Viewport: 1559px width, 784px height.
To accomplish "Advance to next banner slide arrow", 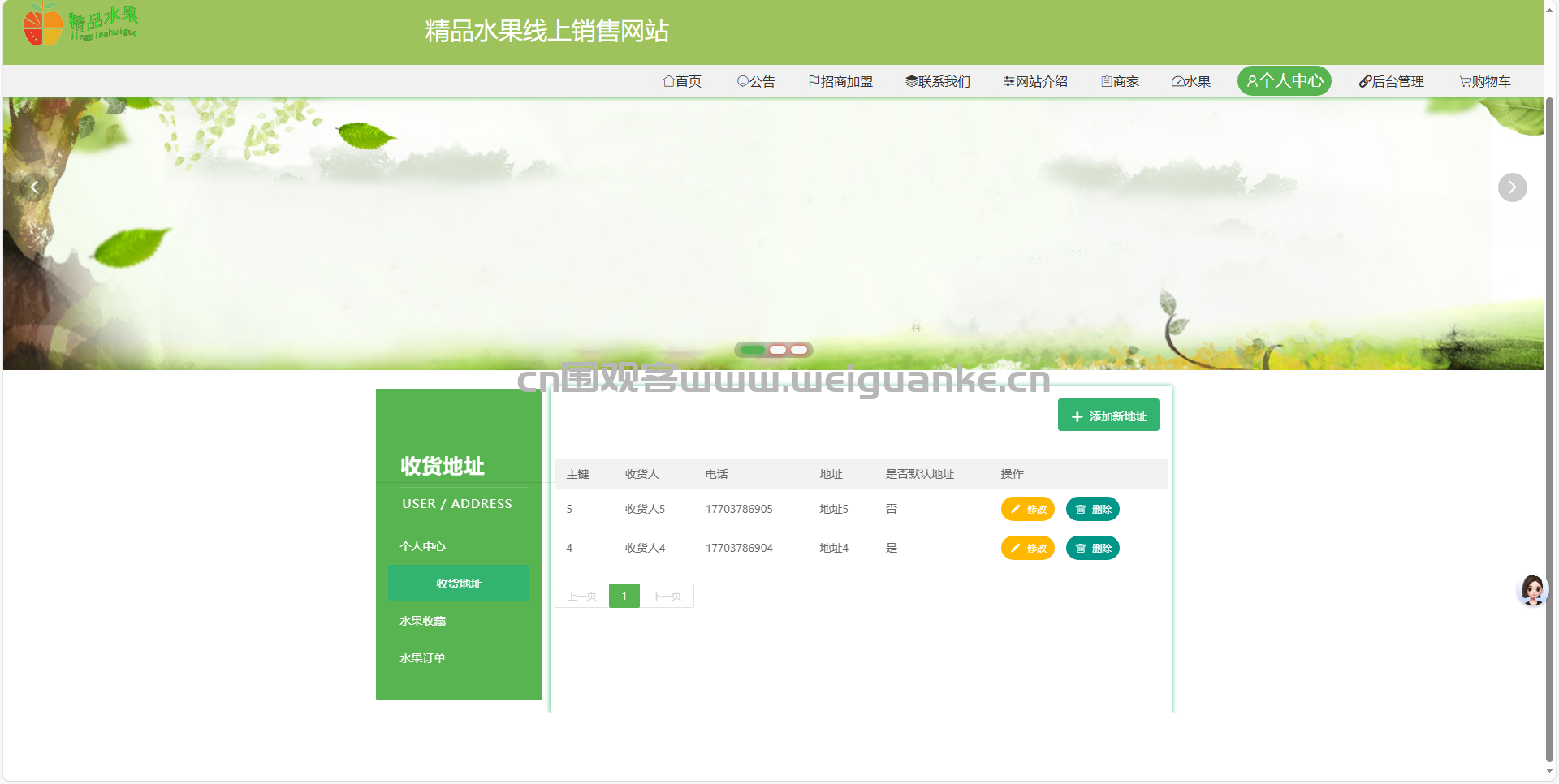I will [x=1512, y=187].
